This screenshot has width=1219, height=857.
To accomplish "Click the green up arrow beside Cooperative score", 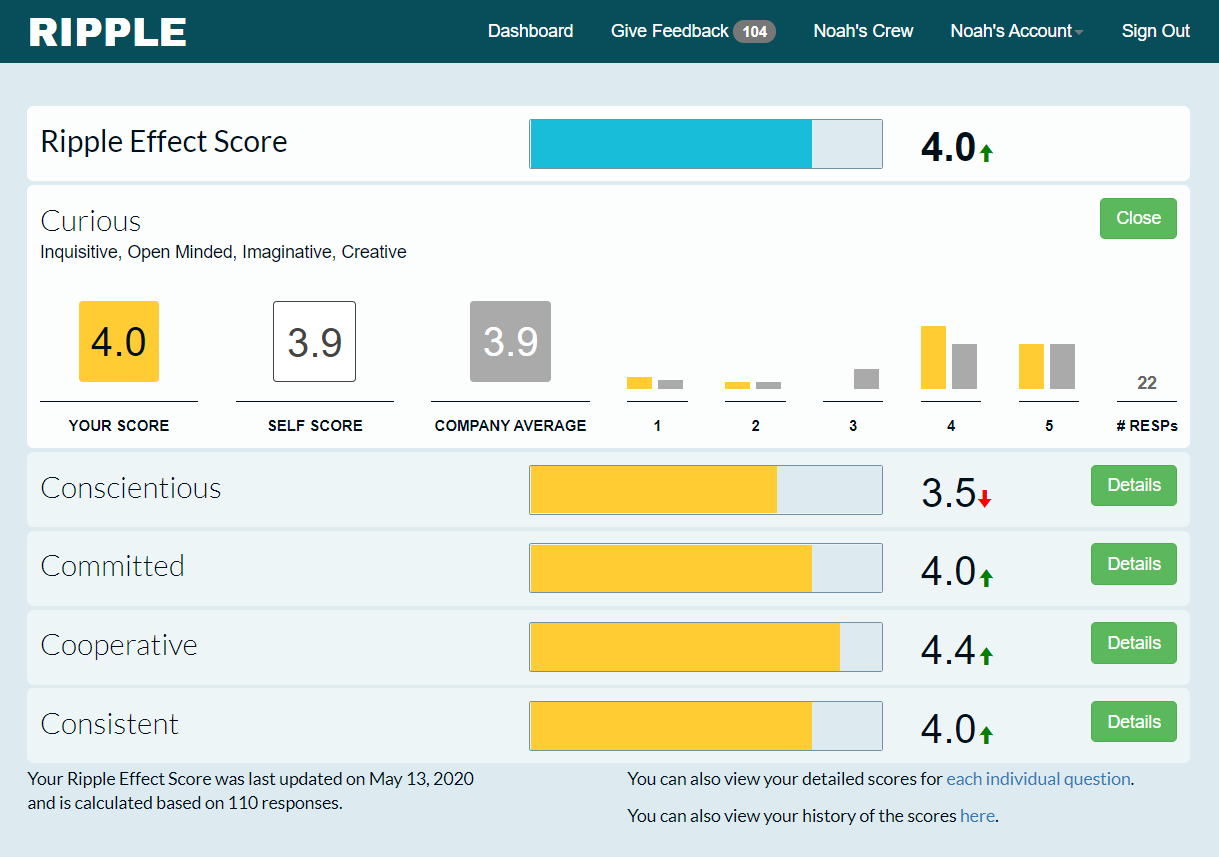I will (986, 656).
